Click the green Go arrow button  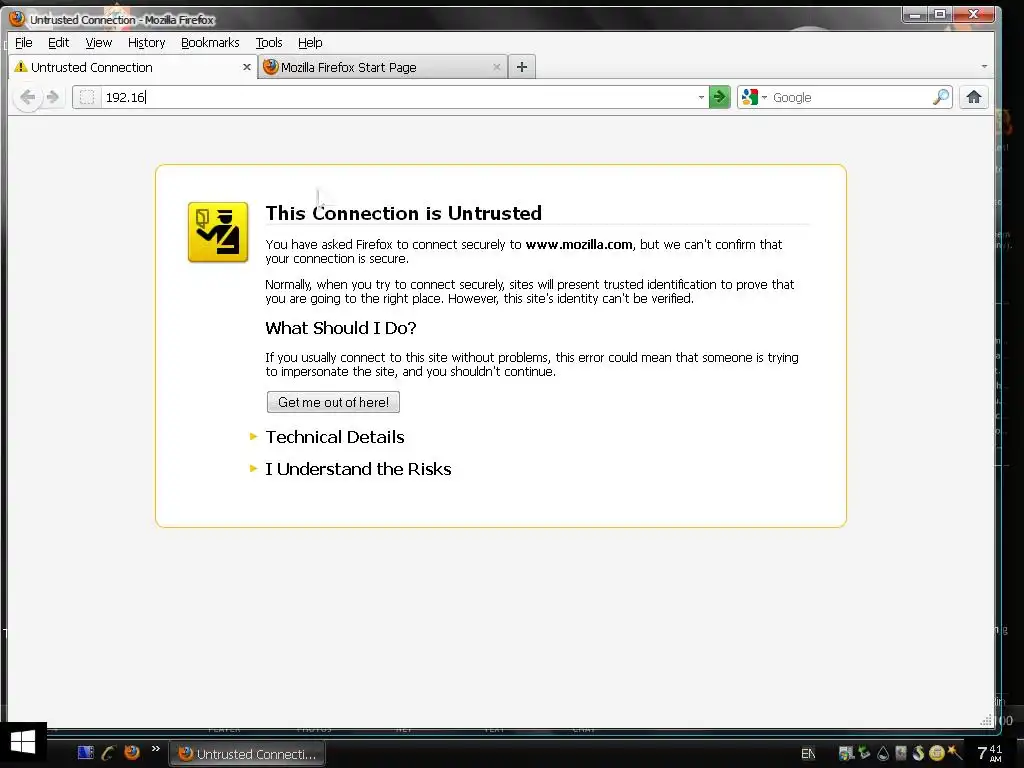click(x=719, y=97)
